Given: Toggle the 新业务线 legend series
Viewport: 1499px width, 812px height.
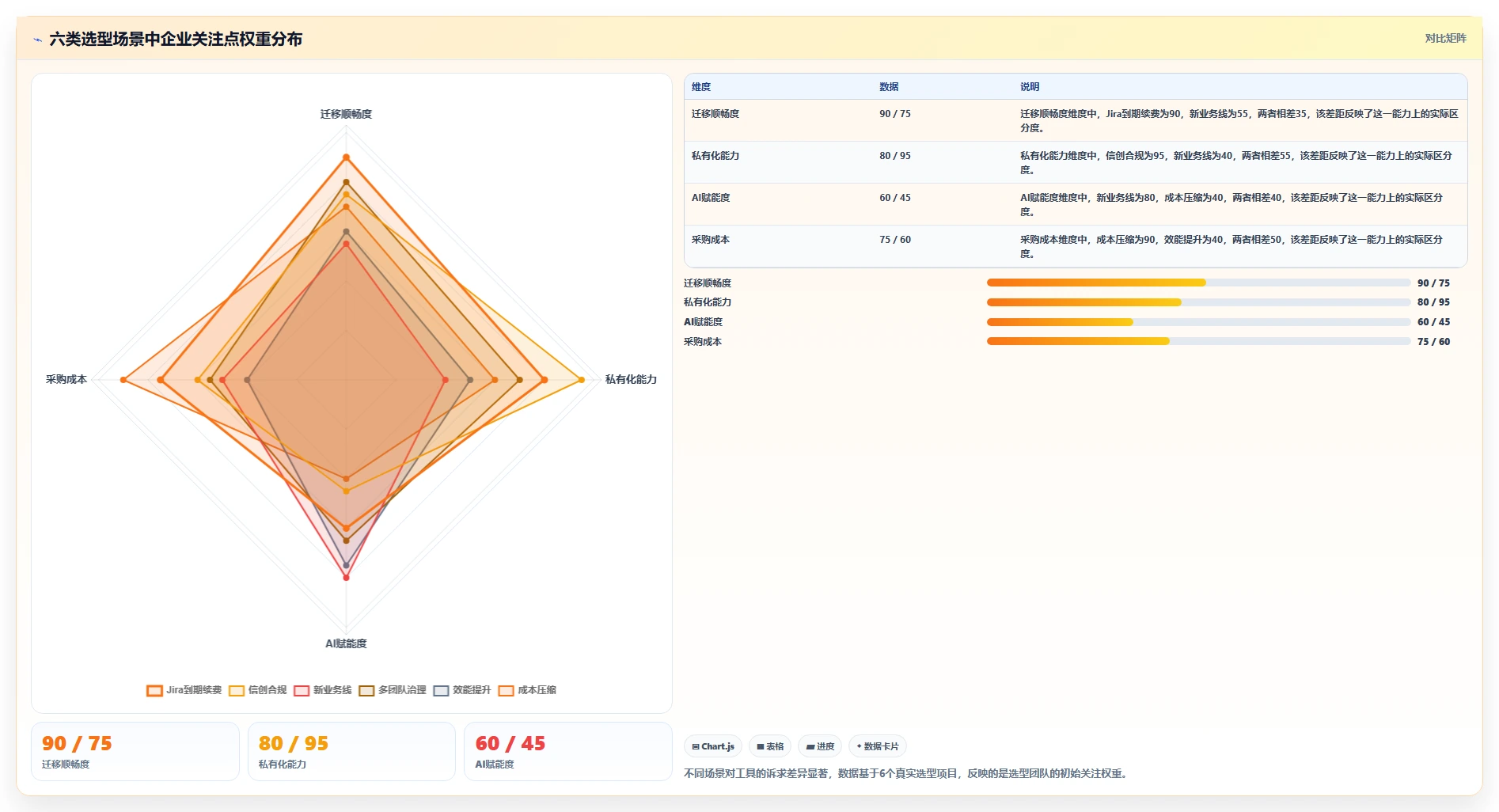Looking at the screenshot, I should 323,690.
